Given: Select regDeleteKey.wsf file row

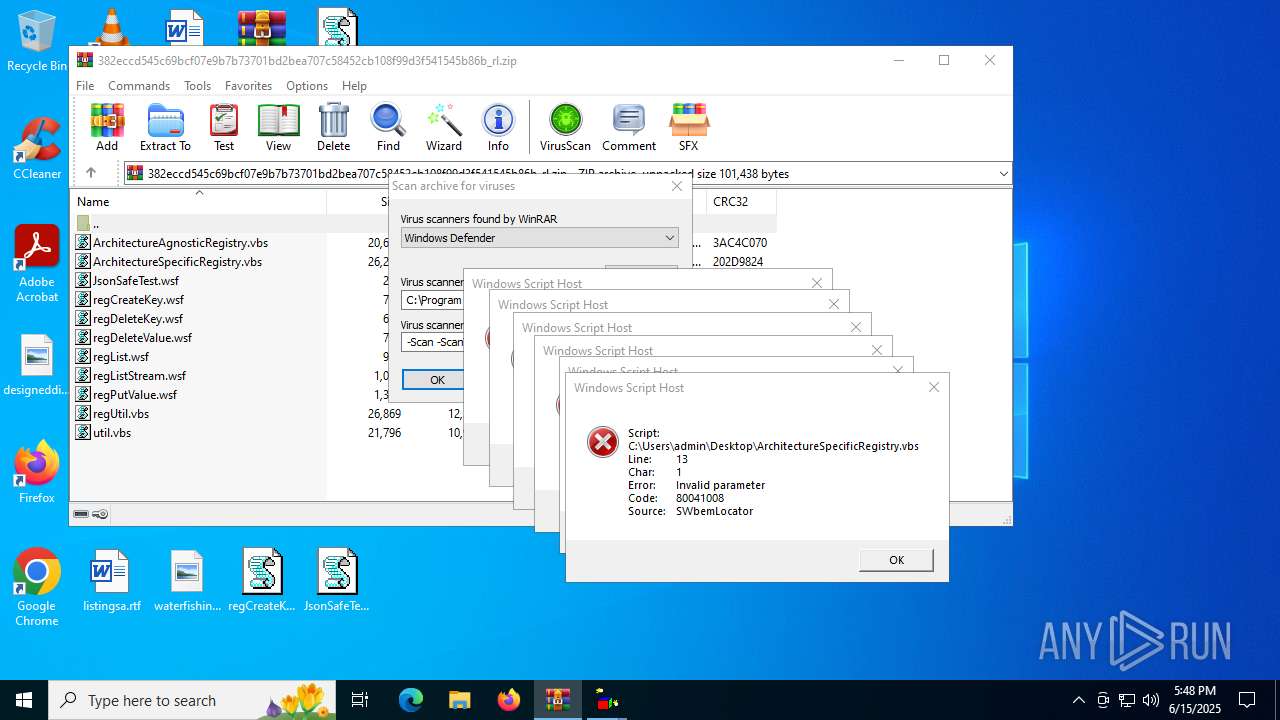Looking at the screenshot, I should 138,319.
